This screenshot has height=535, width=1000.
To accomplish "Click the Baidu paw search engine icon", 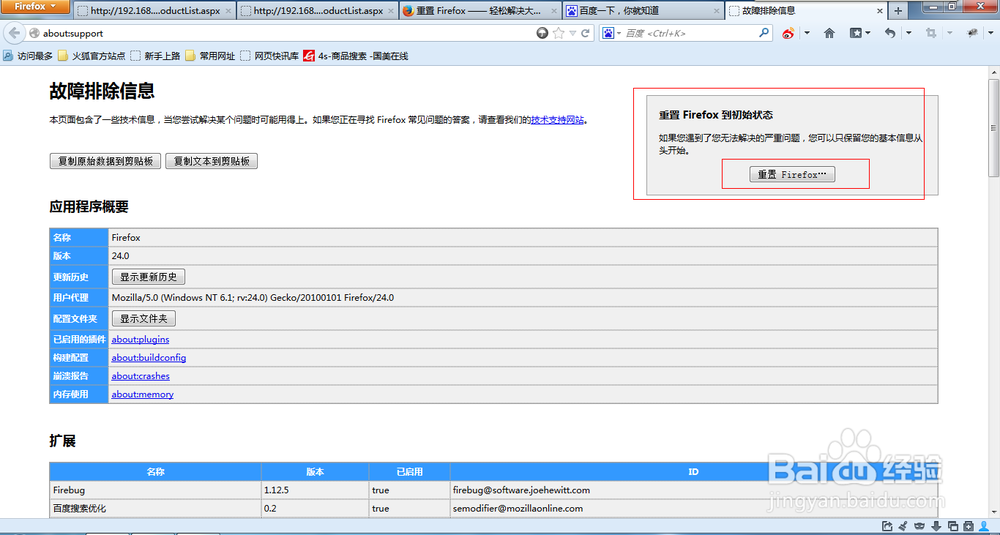I will [608, 33].
